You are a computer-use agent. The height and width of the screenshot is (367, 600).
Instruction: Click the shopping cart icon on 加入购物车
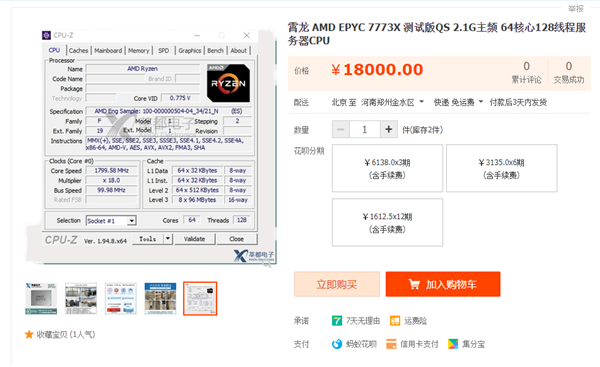click(x=414, y=284)
